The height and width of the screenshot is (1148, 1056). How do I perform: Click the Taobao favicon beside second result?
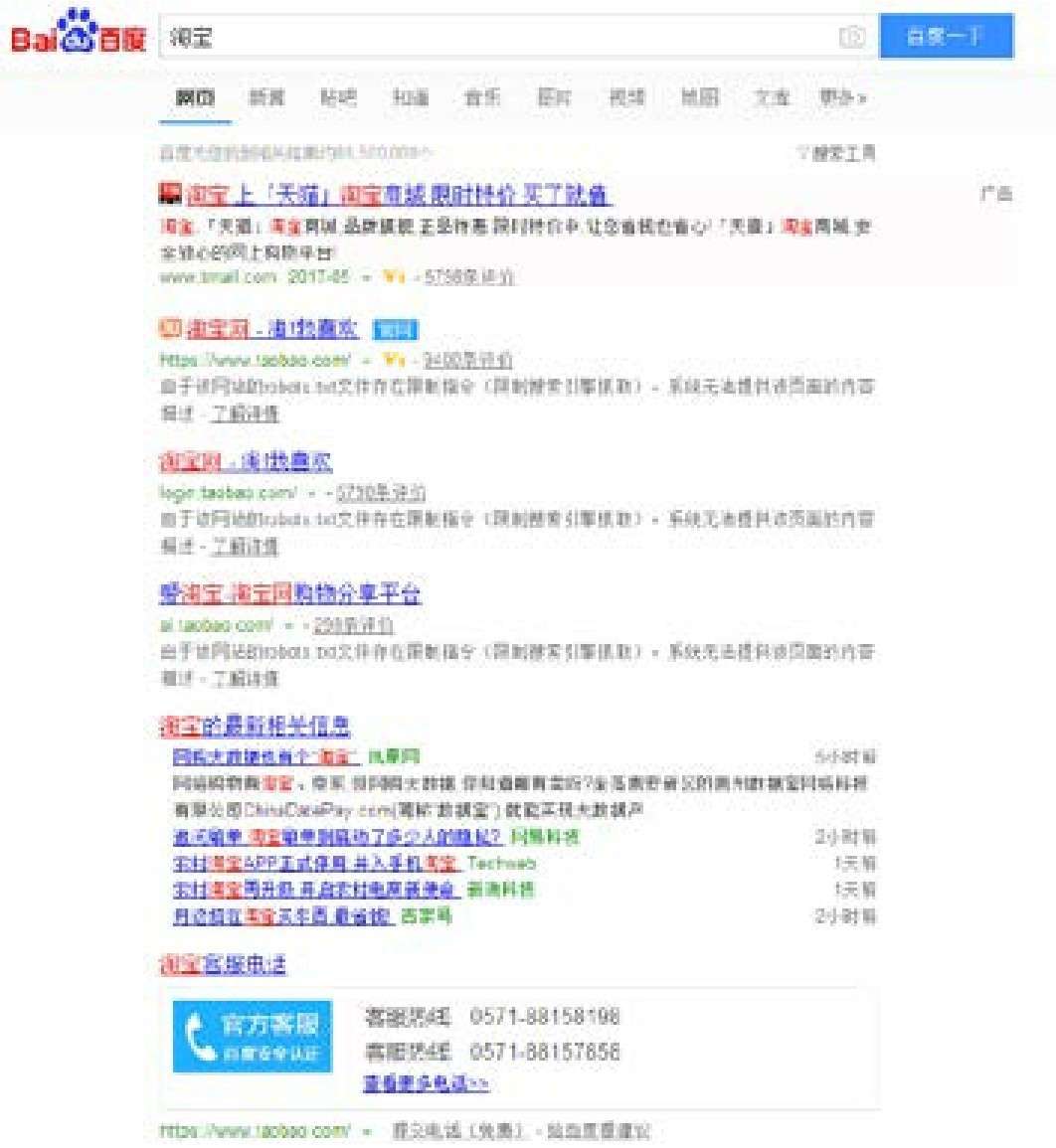169,328
